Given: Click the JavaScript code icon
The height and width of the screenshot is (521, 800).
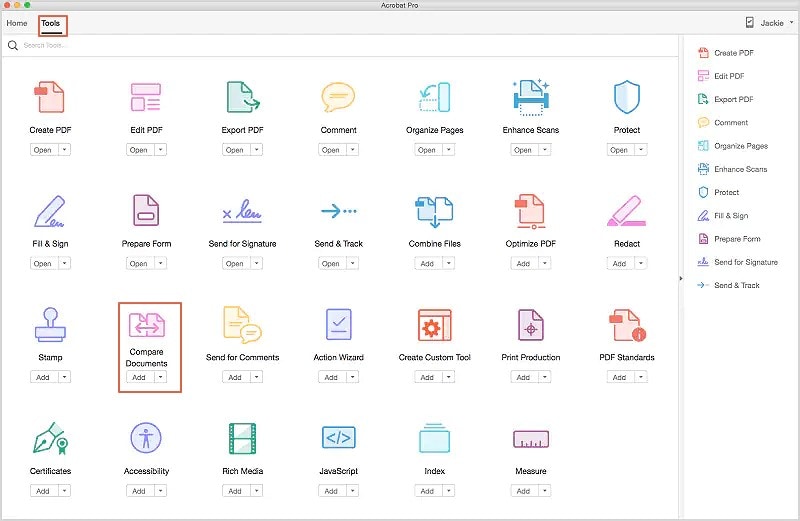Looking at the screenshot, I should [x=338, y=437].
